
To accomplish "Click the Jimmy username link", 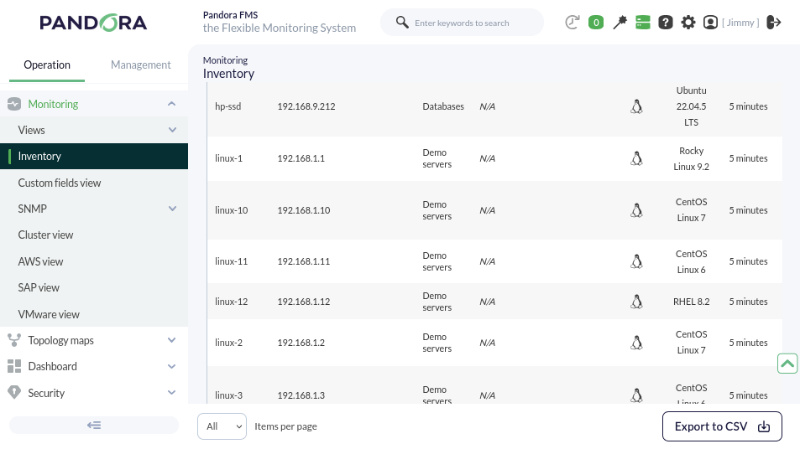I will (x=740, y=22).
